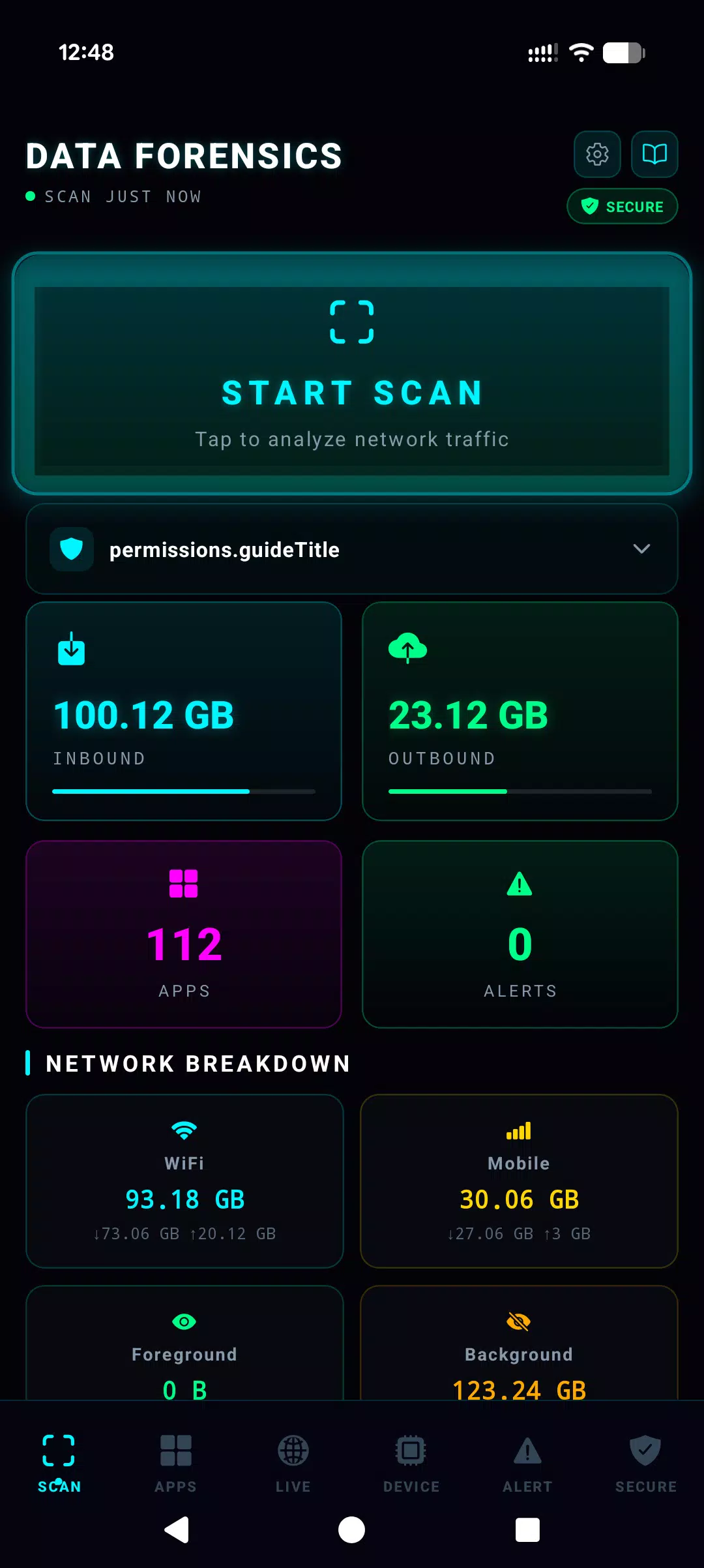The image size is (704, 1568).
Task: Tap the Android back navigation button
Action: [x=177, y=1530]
